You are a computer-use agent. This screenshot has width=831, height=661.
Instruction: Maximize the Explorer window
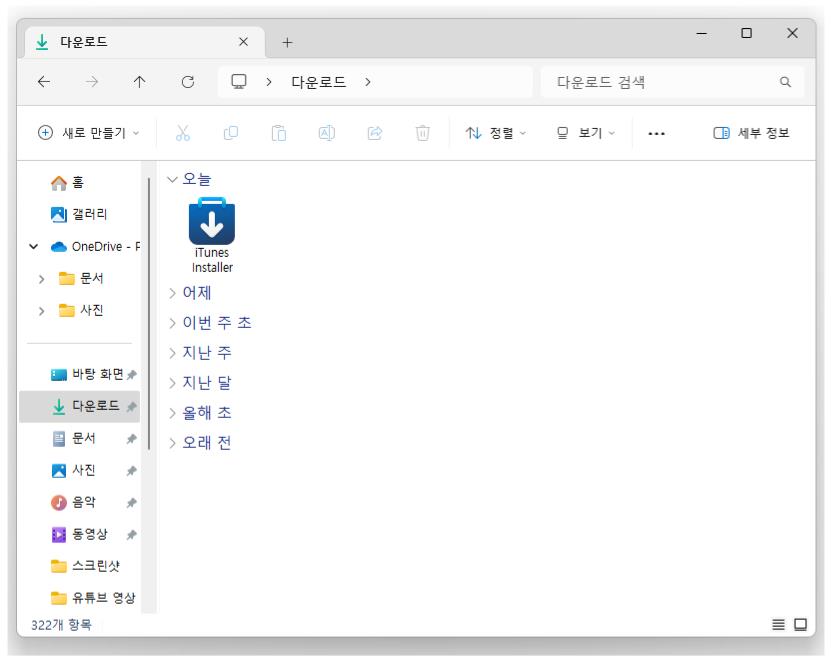coord(746,33)
